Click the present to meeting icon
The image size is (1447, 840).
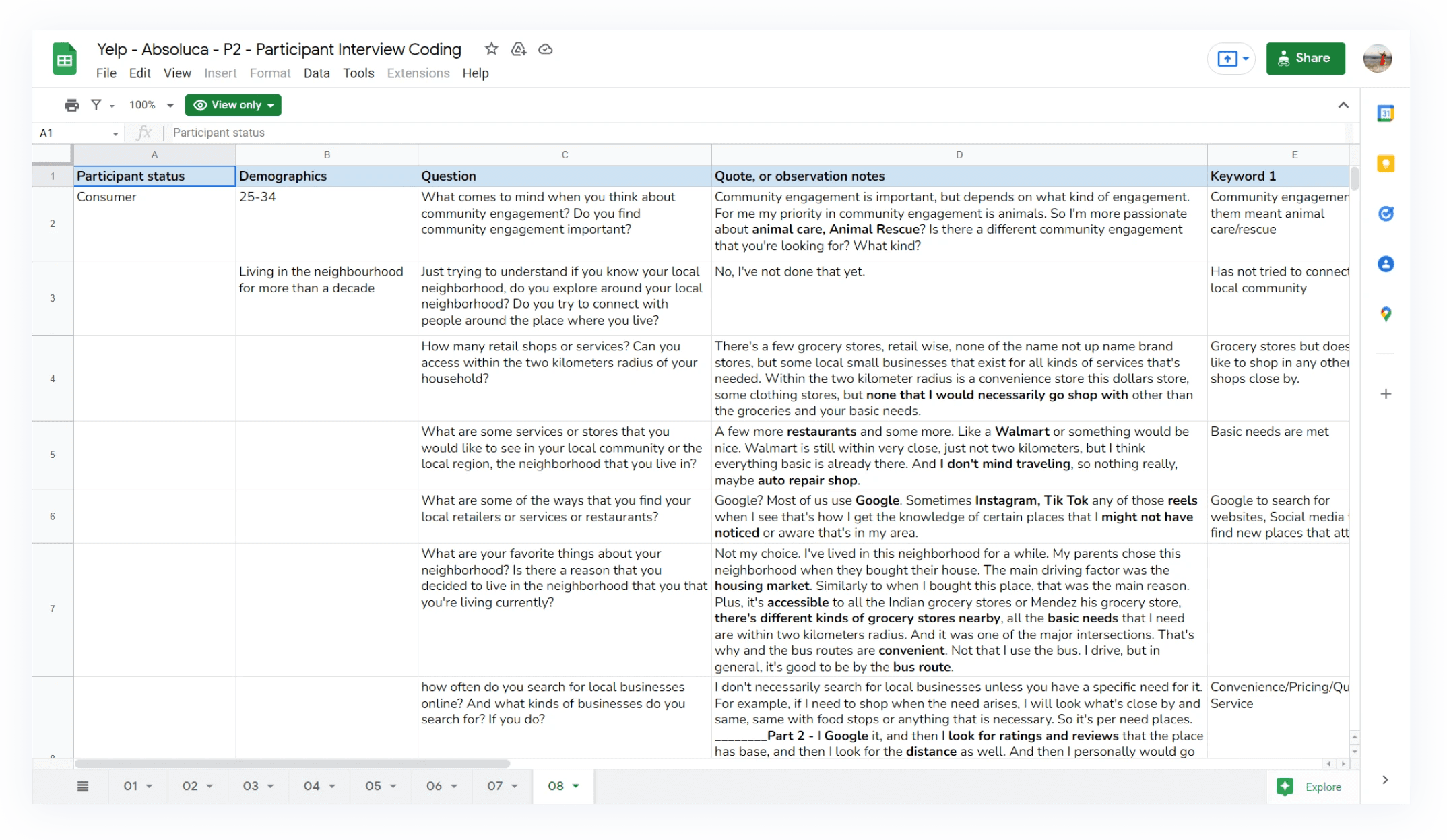point(1227,59)
